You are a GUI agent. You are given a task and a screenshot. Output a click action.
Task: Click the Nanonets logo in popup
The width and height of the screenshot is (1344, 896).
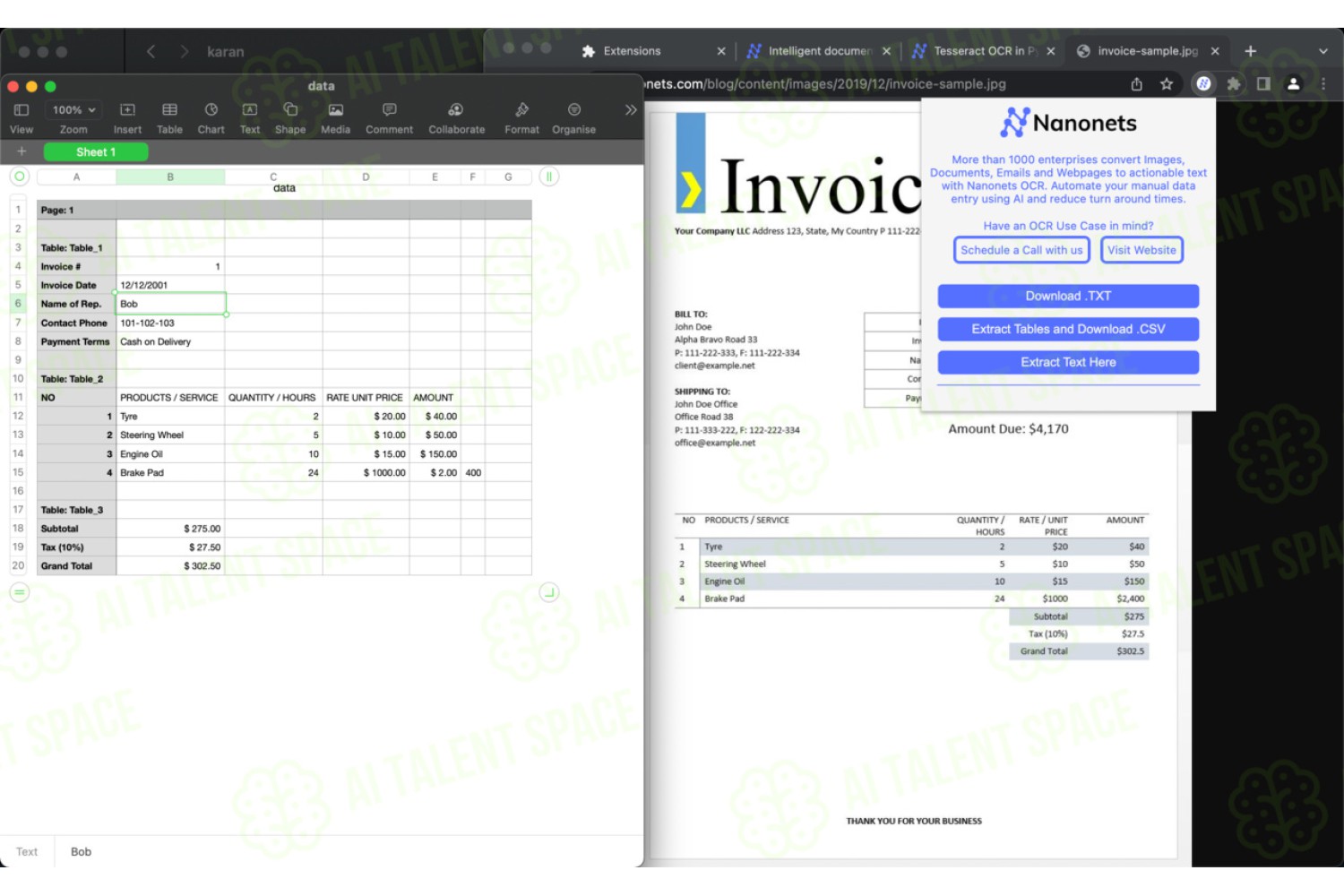[x=1068, y=123]
